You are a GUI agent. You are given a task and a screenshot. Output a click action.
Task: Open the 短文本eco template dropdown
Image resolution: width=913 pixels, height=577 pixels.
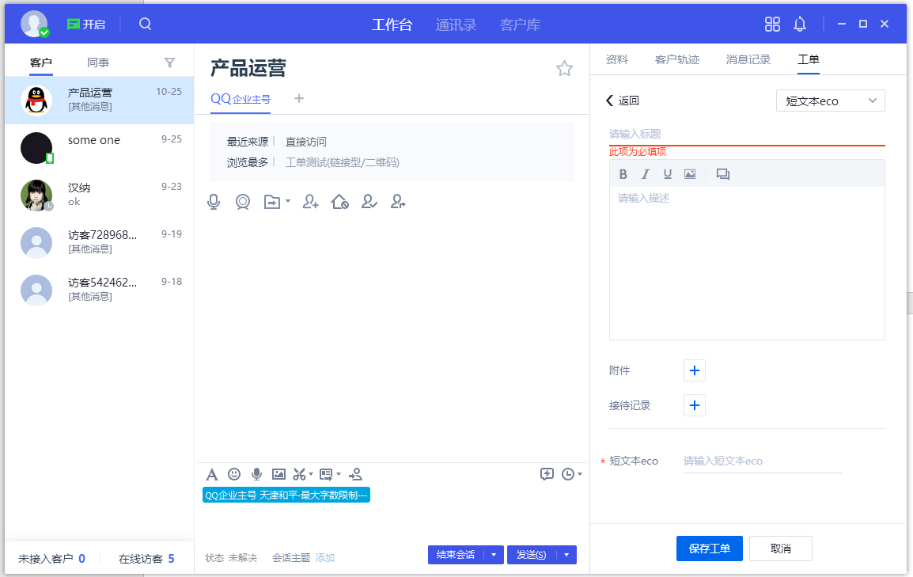click(x=830, y=101)
